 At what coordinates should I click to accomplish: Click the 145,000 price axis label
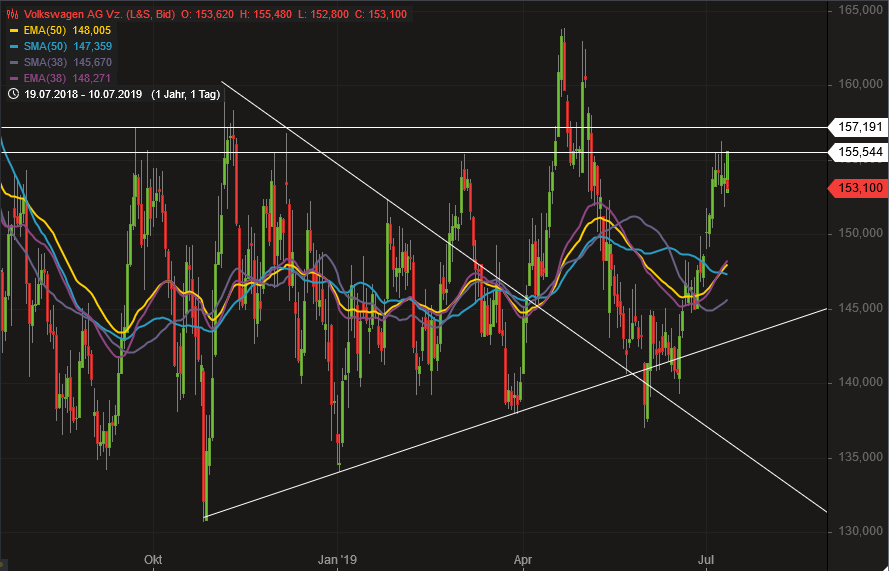pos(861,308)
